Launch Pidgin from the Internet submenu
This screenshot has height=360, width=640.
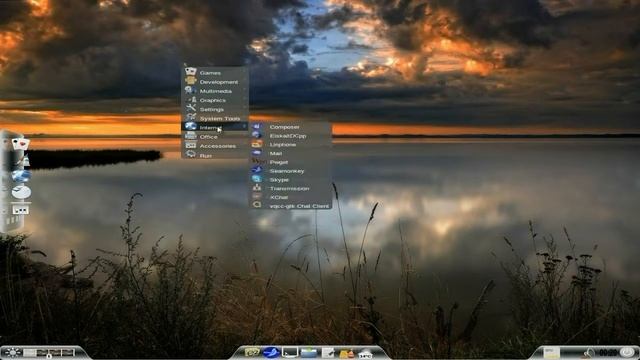click(291, 162)
